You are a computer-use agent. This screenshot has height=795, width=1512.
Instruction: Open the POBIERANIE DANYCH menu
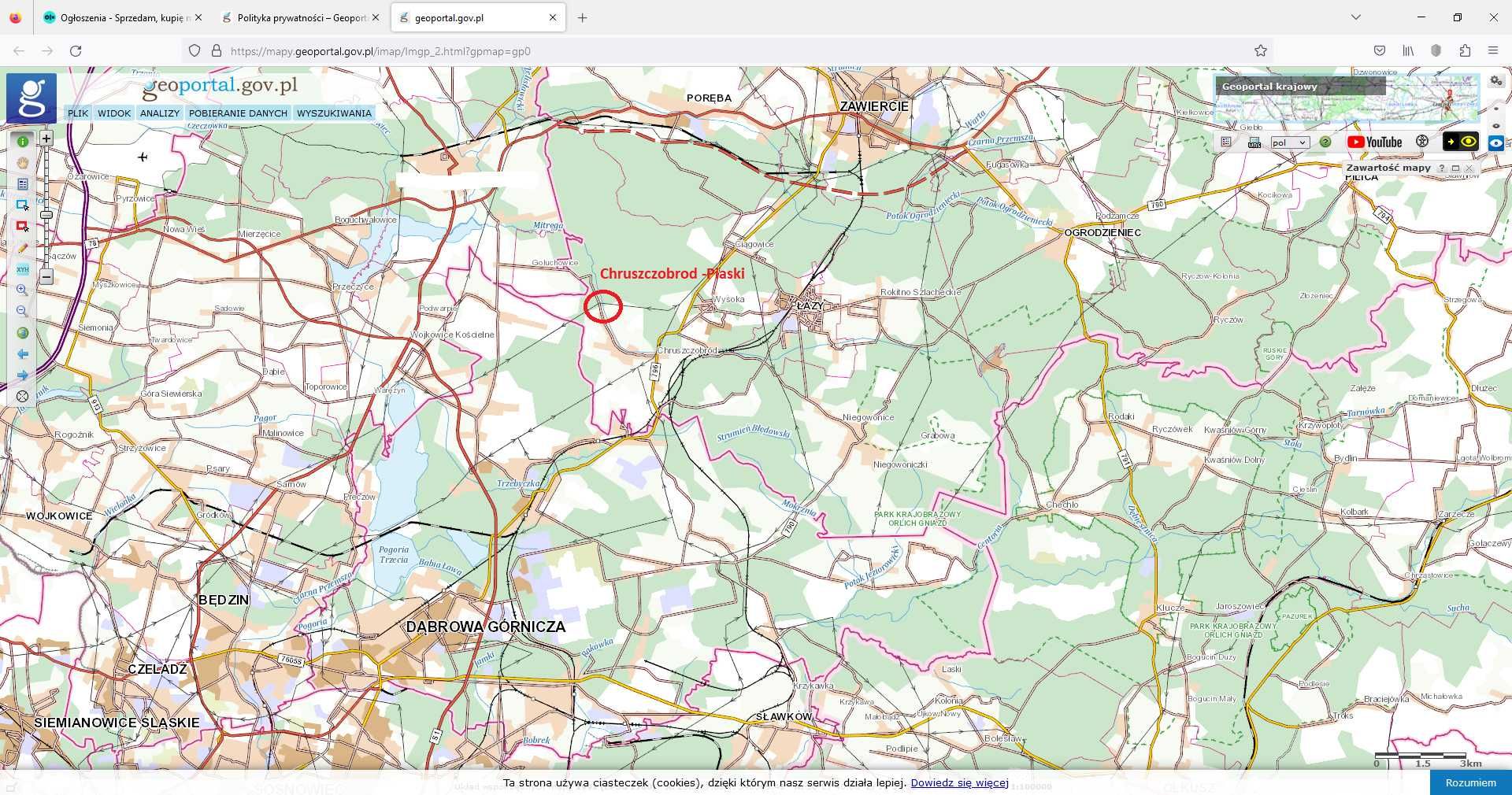click(x=238, y=113)
